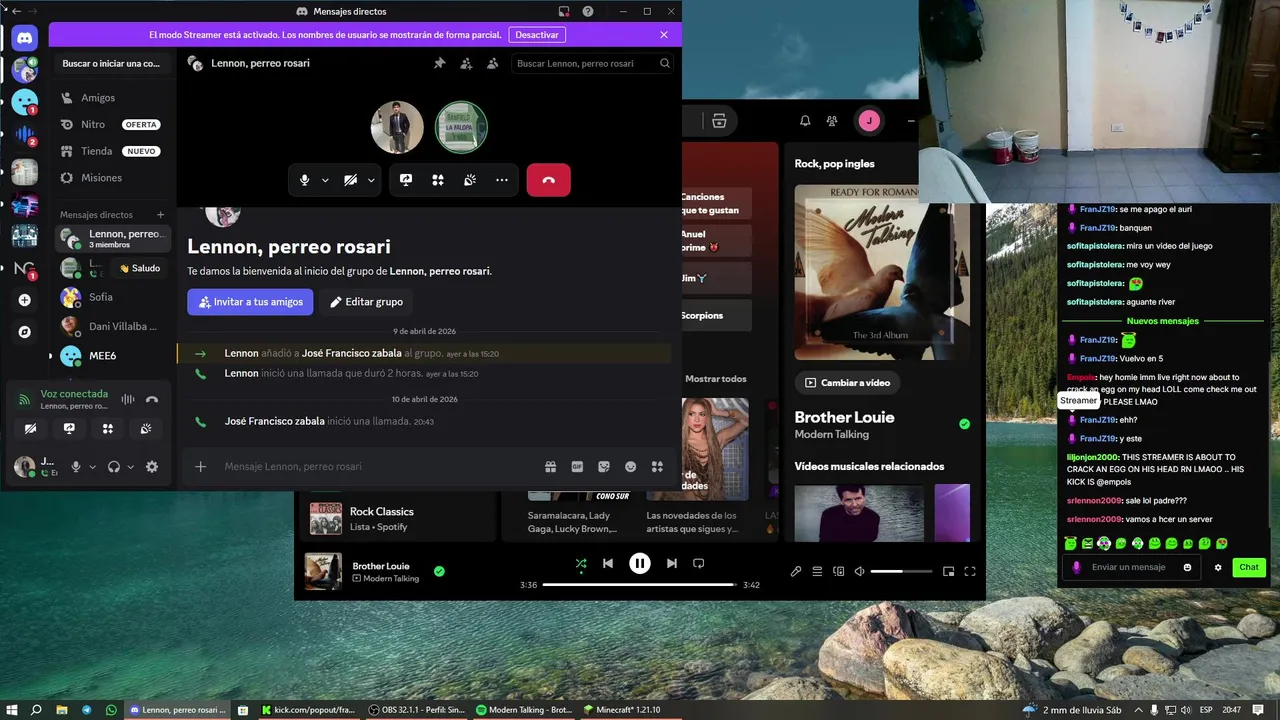Viewport: 1280px width, 720px height.
Task: Enter Spotify fullscreen mode
Action: (x=969, y=571)
